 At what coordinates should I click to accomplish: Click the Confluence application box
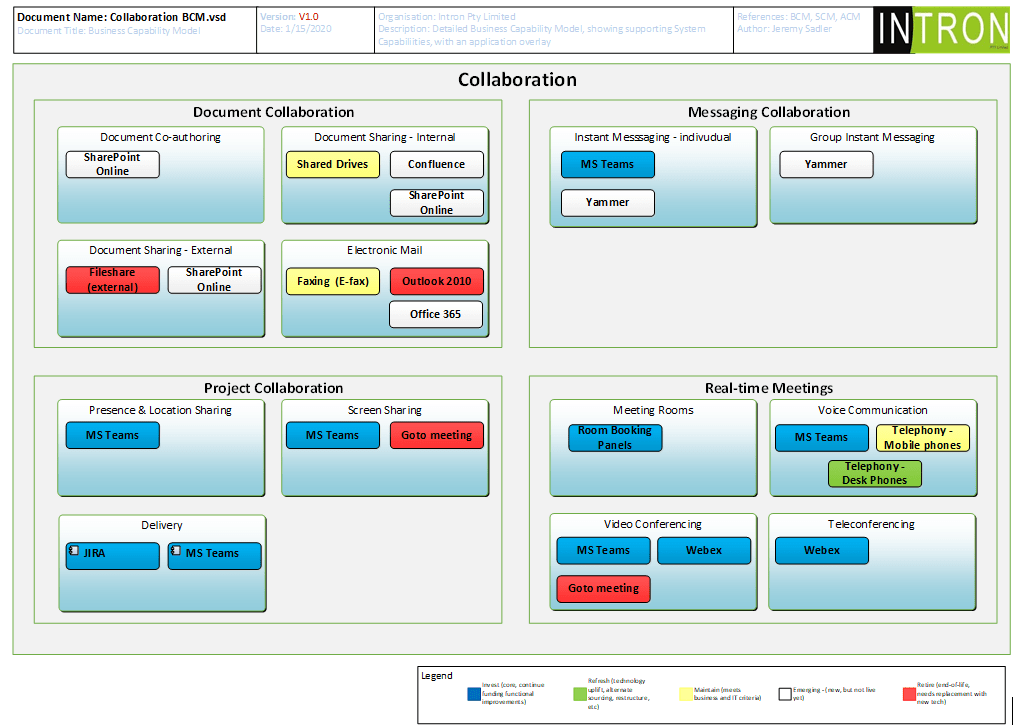[x=437, y=165]
